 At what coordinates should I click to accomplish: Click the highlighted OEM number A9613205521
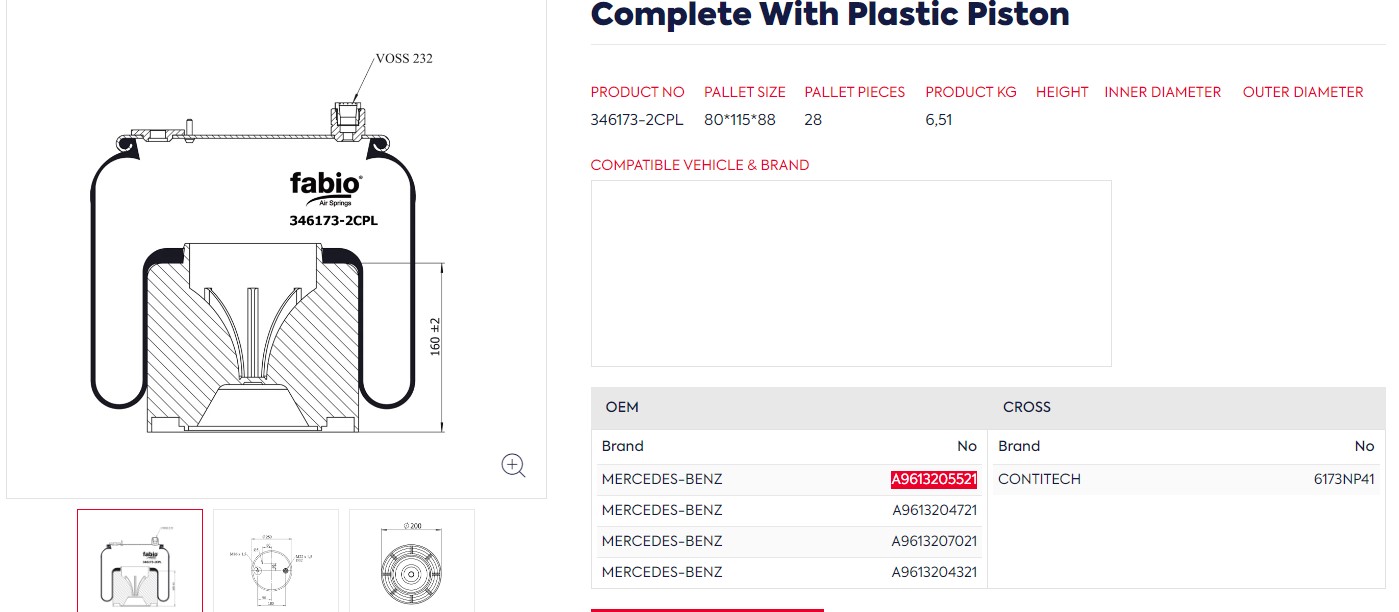click(933, 479)
